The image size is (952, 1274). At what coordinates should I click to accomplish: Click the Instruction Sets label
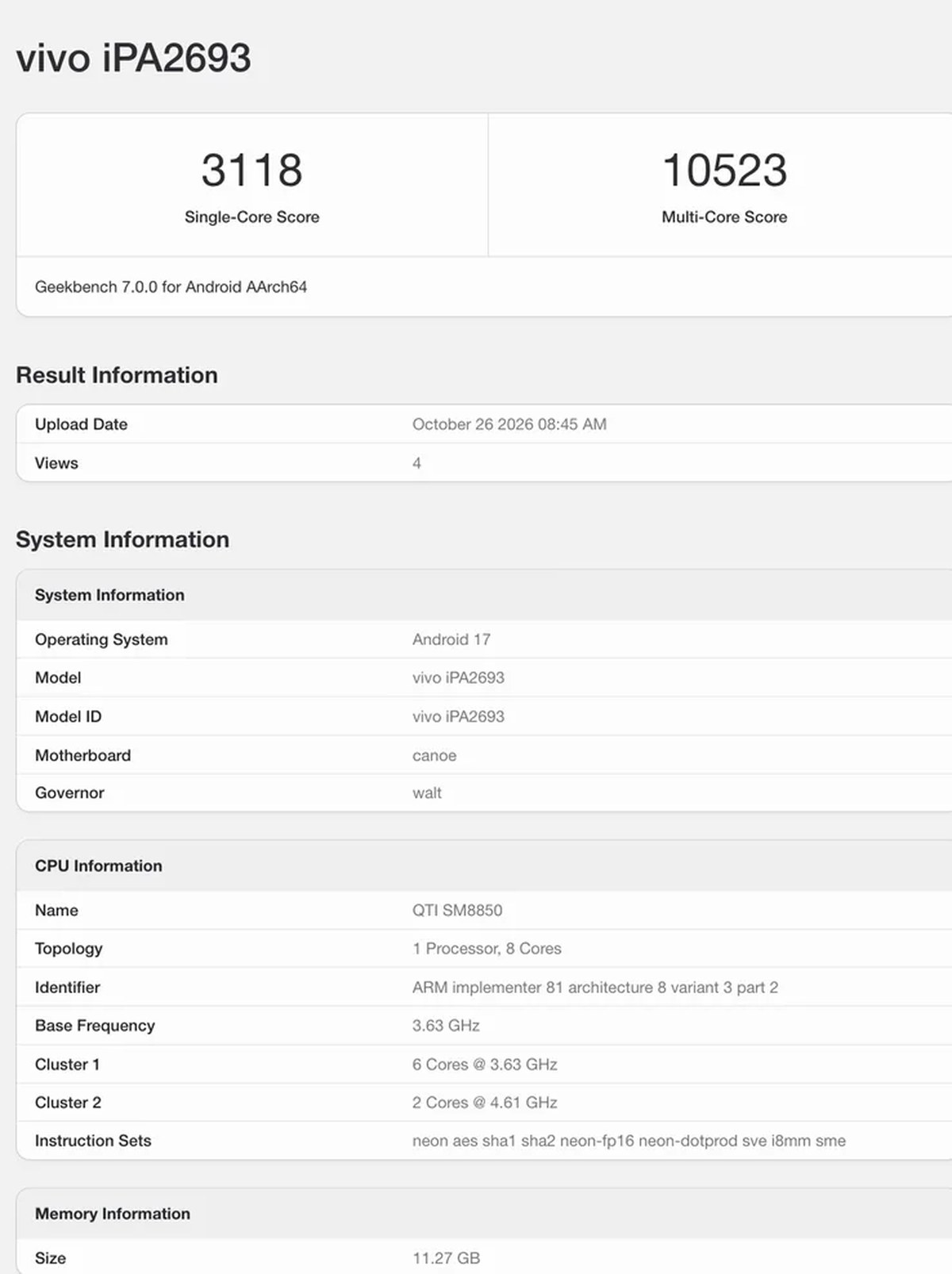point(93,1141)
